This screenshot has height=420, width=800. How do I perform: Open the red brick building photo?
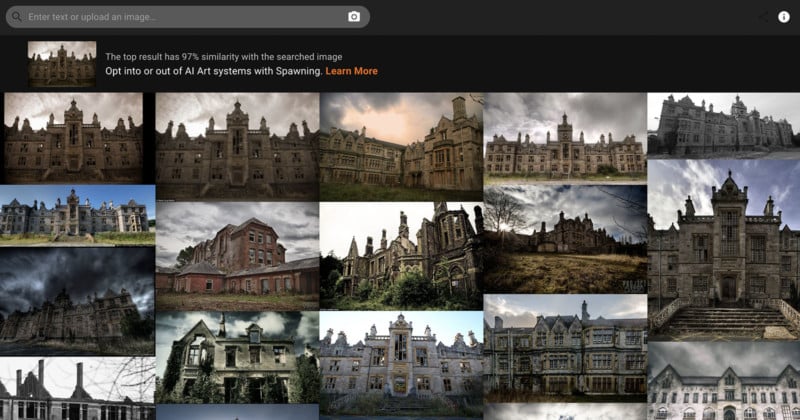click(x=237, y=256)
